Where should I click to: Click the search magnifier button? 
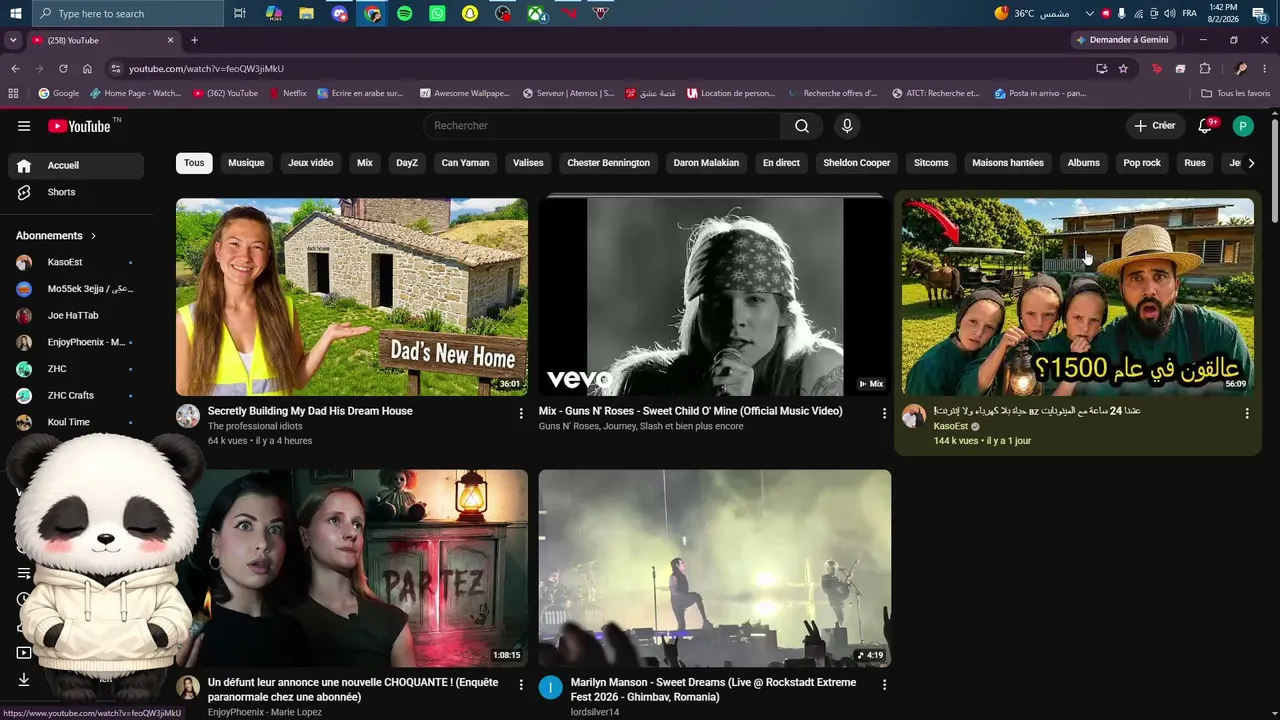tap(802, 126)
